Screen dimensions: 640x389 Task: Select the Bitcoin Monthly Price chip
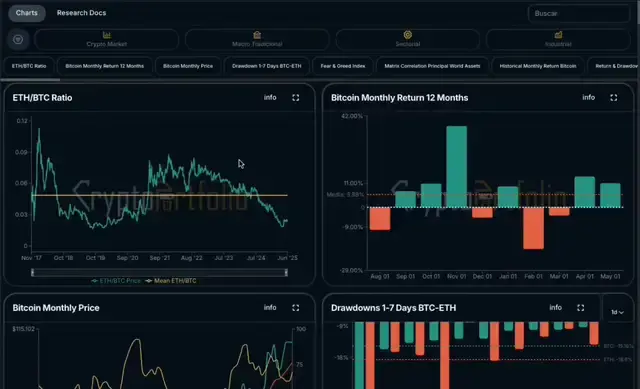(x=188, y=66)
